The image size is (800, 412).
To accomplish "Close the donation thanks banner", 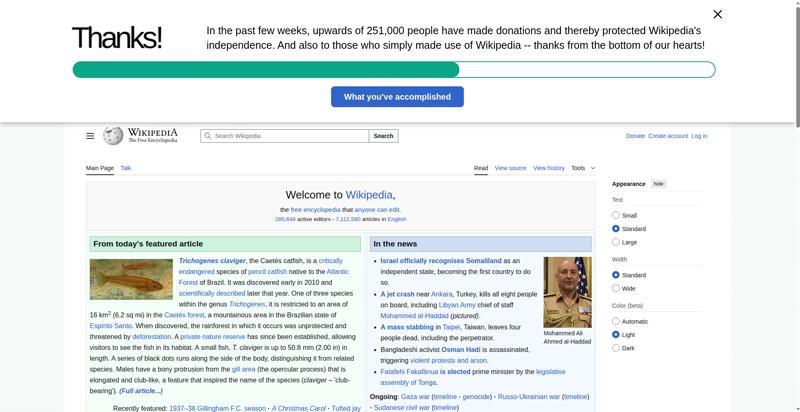I will (x=717, y=14).
